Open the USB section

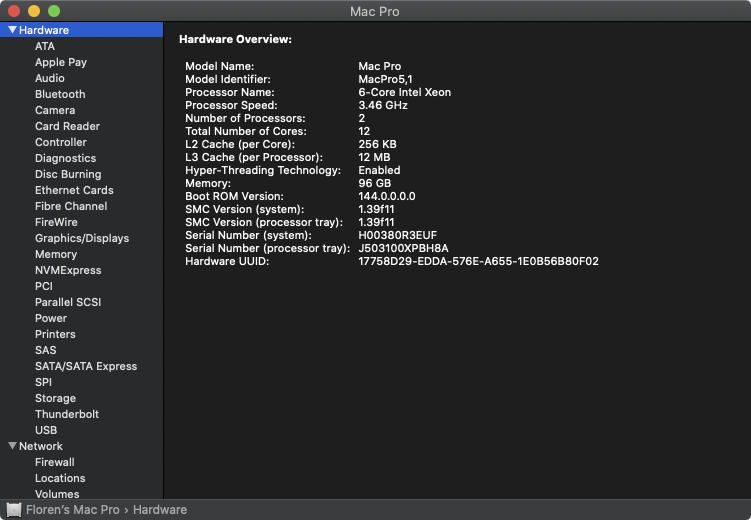46,430
